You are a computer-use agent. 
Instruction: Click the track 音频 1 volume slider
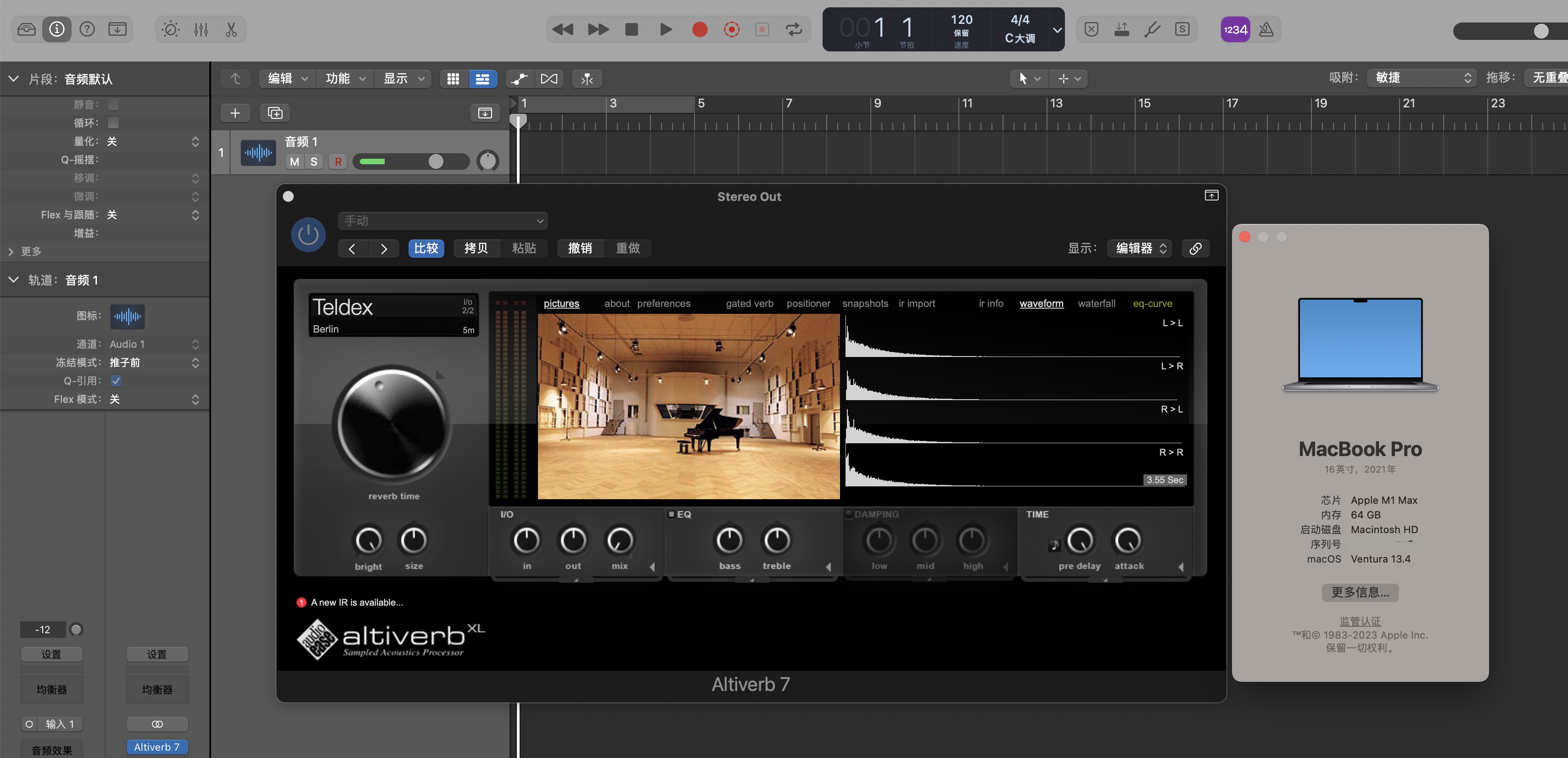[410, 161]
